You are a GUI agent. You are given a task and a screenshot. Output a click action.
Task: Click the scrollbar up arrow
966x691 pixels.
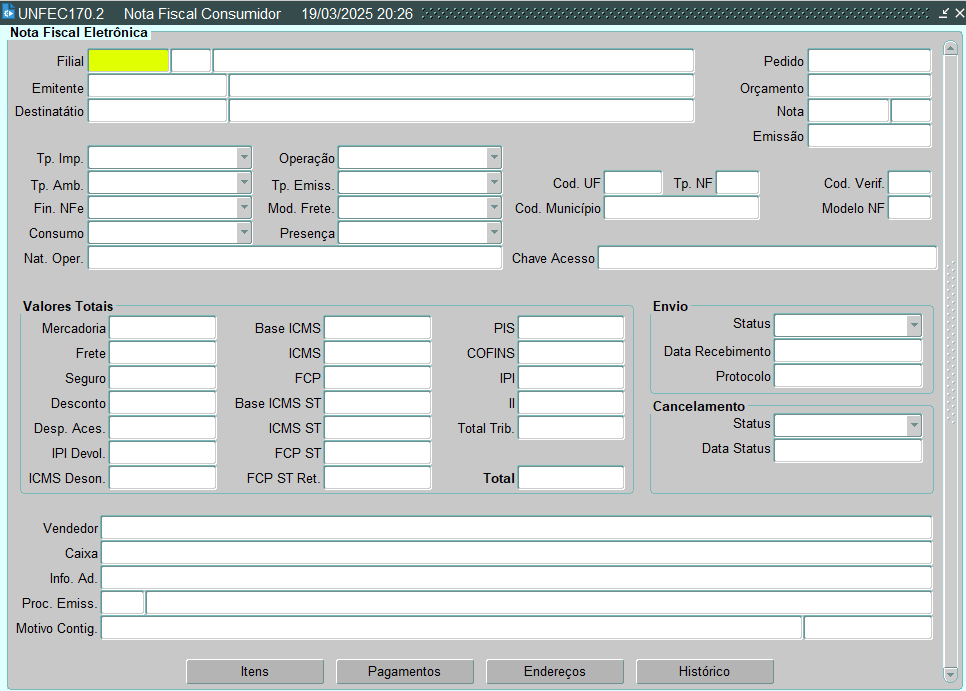950,49
